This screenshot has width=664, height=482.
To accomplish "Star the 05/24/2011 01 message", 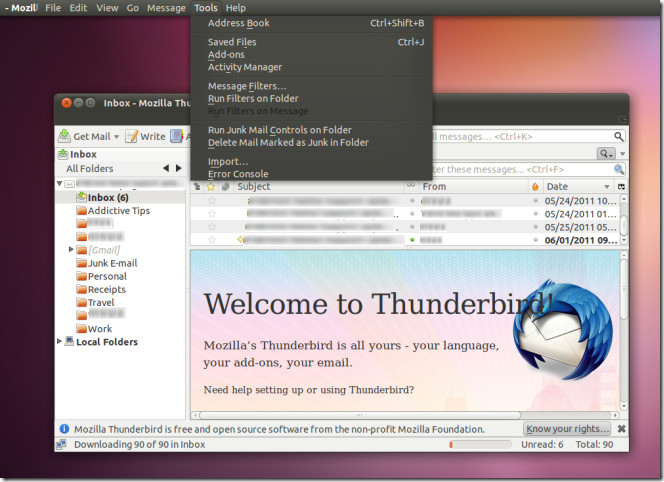I will [x=212, y=214].
